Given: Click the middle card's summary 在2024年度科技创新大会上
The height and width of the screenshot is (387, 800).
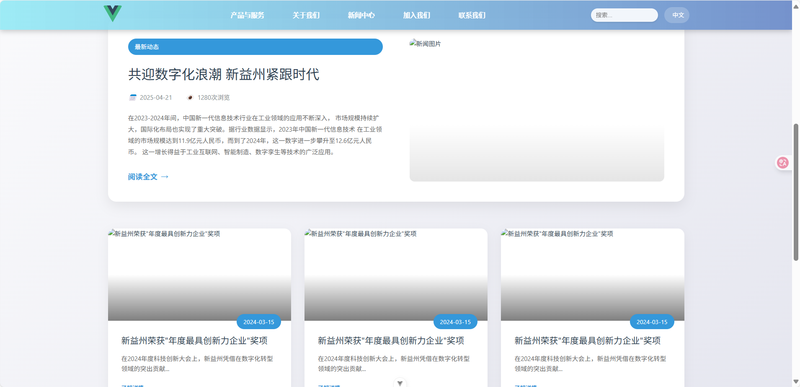Looking at the screenshot, I should tap(394, 364).
